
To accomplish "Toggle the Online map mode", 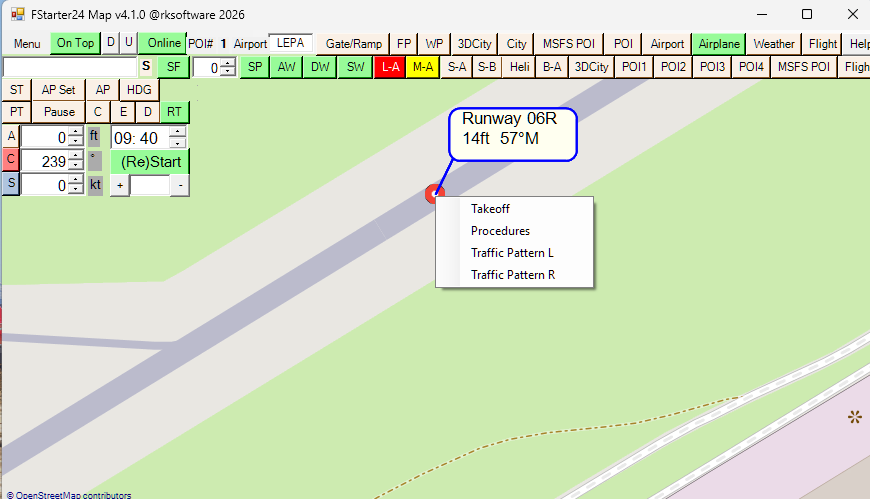I will [x=163, y=43].
